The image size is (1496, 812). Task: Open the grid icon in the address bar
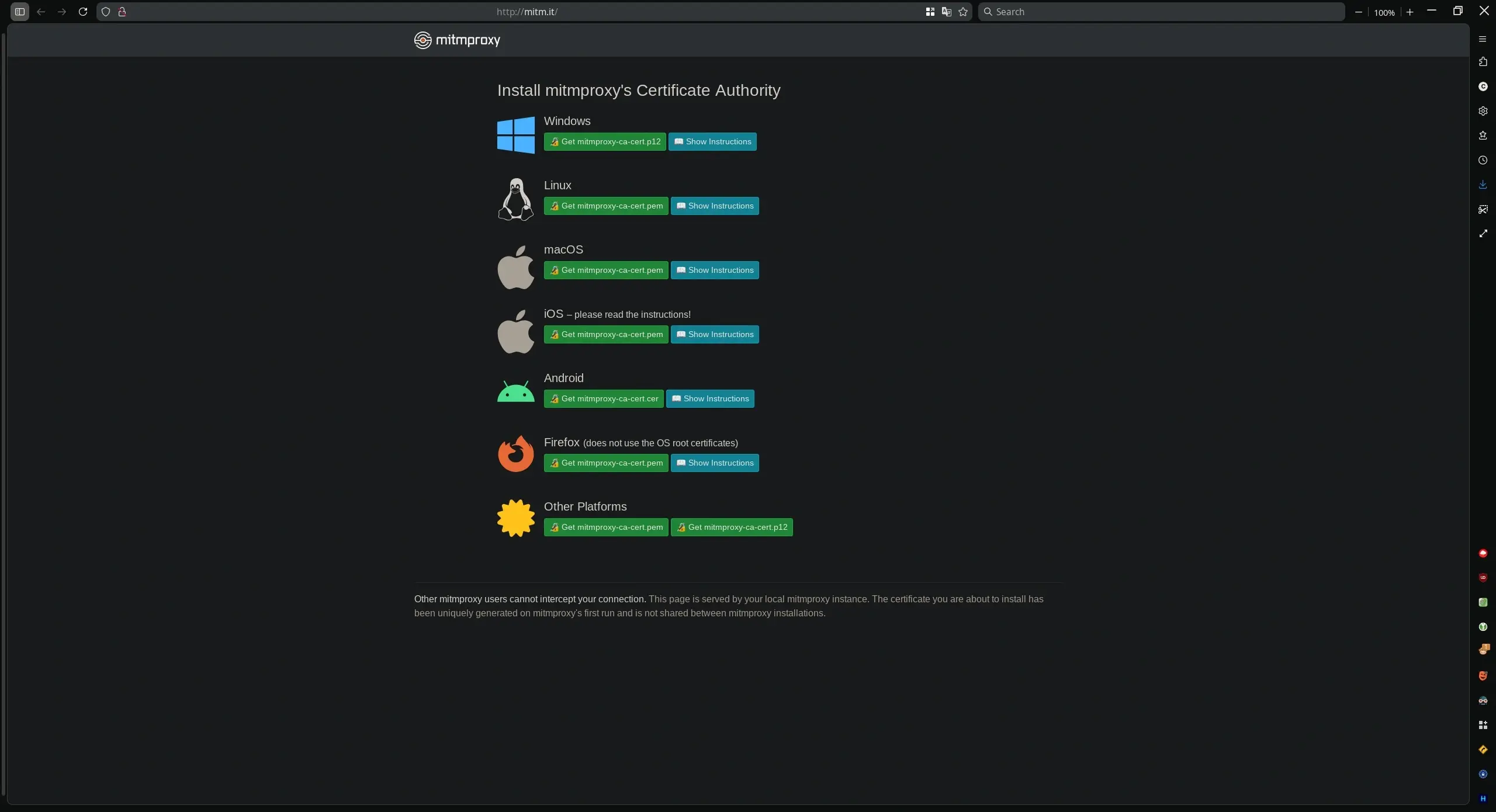coord(930,12)
